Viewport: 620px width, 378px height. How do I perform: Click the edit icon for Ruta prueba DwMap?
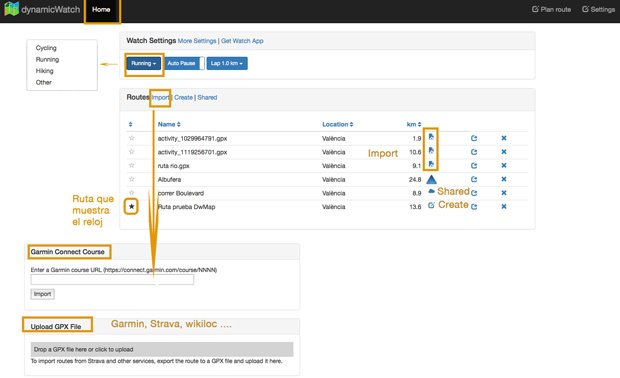point(431,205)
